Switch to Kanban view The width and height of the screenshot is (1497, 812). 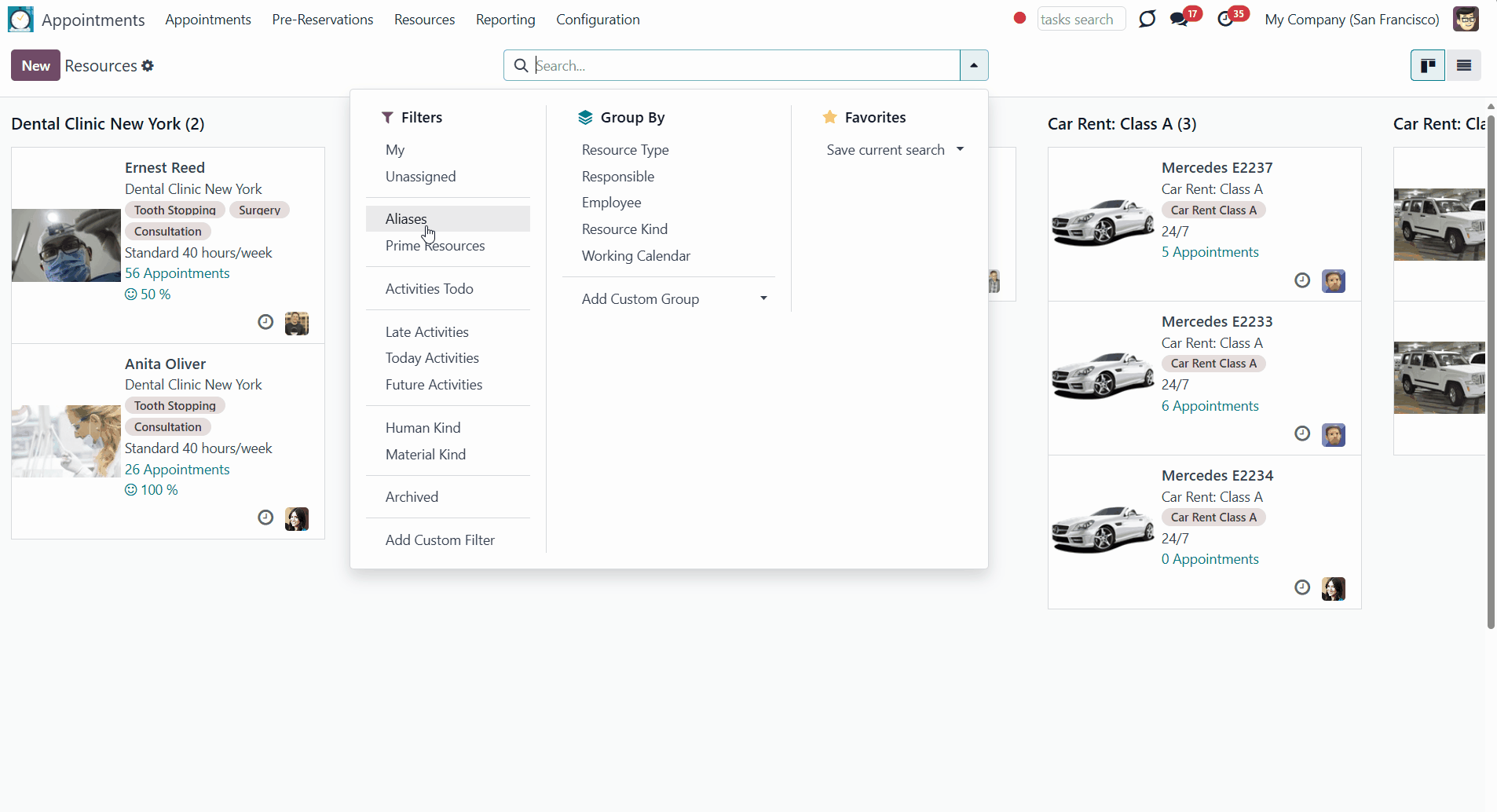(x=1428, y=65)
